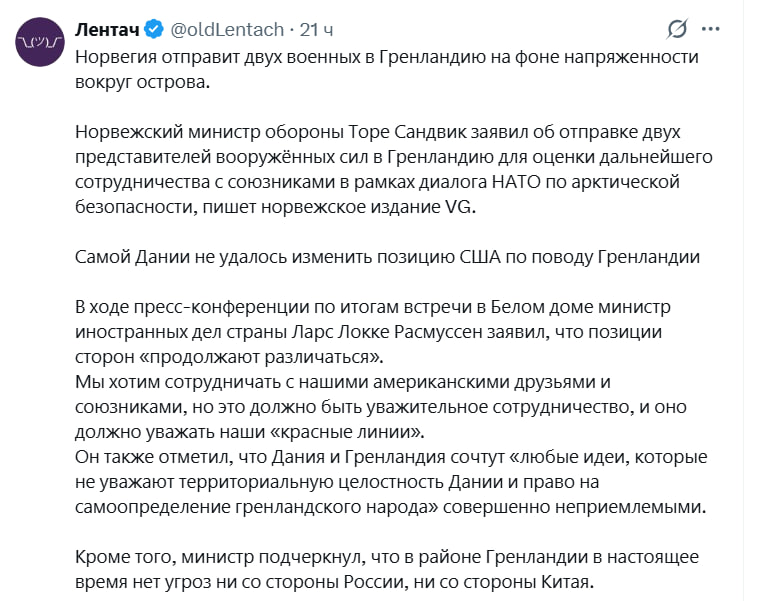
Task: Open the Лентач display name link
Action: coord(108,28)
